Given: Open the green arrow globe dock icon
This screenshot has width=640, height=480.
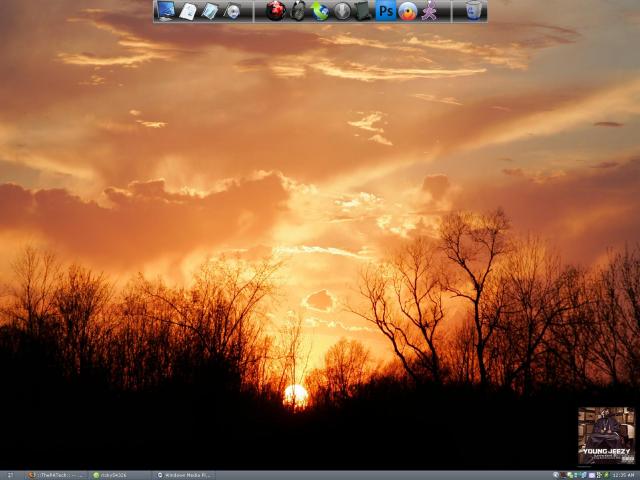Looking at the screenshot, I should [x=320, y=11].
